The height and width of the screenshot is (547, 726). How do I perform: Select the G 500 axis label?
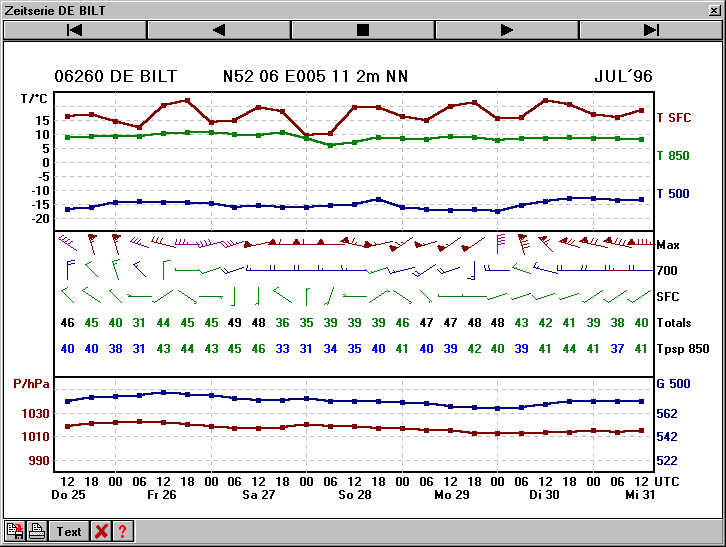click(x=672, y=383)
